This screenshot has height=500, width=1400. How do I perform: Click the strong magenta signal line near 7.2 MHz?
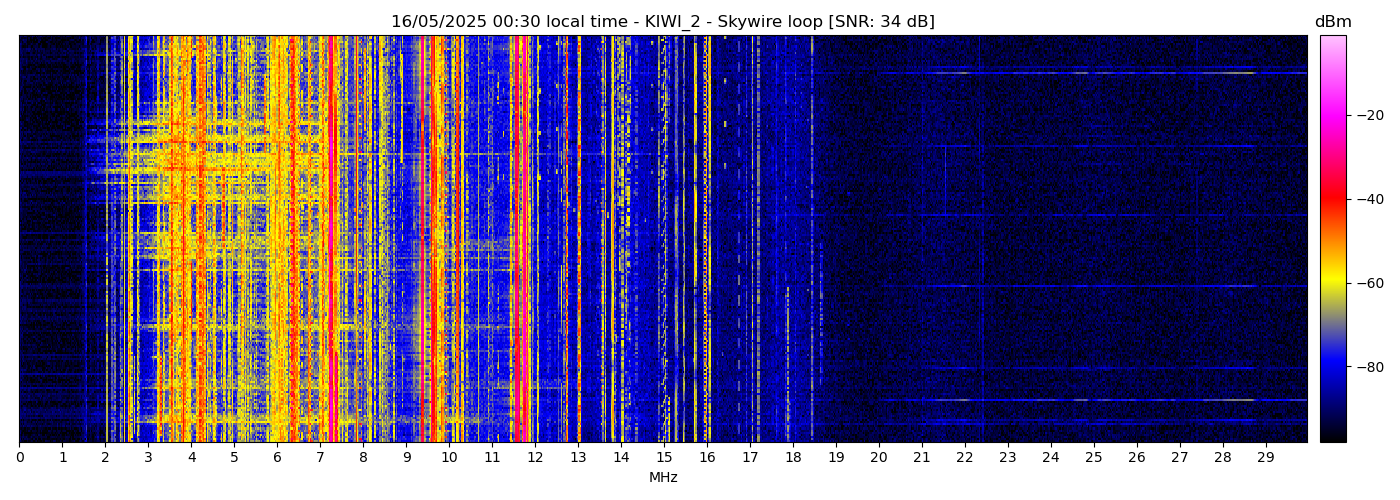coord(331,240)
